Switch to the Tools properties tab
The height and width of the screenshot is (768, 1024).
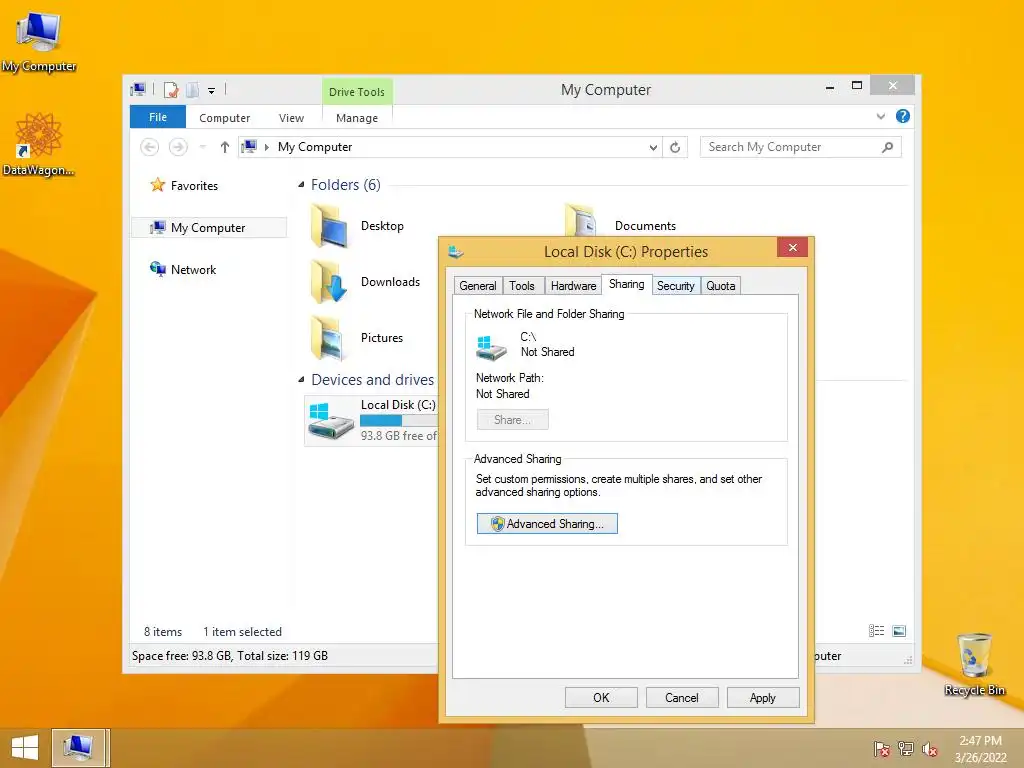coord(522,285)
